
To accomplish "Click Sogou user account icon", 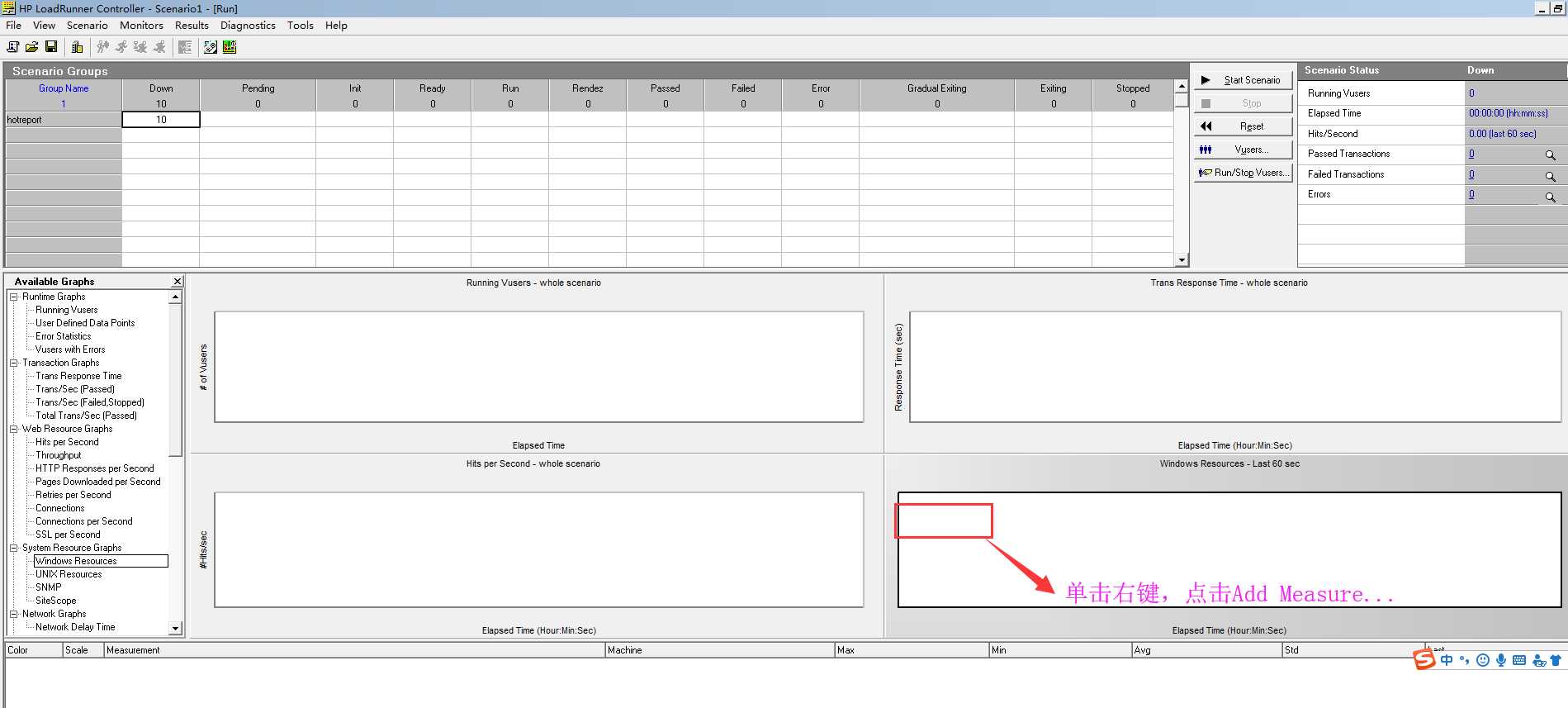I will (1539, 660).
